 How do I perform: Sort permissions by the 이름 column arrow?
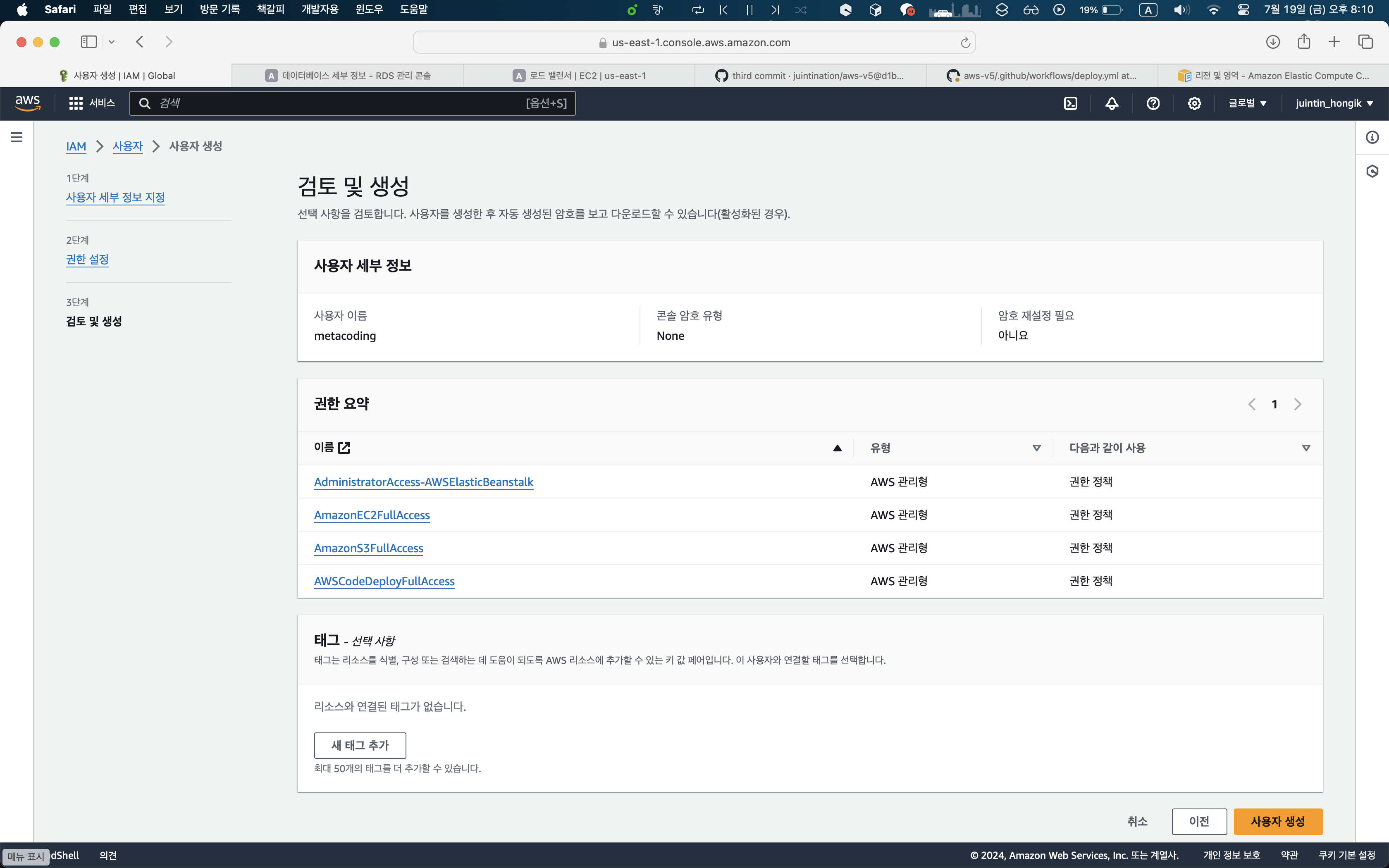point(838,448)
